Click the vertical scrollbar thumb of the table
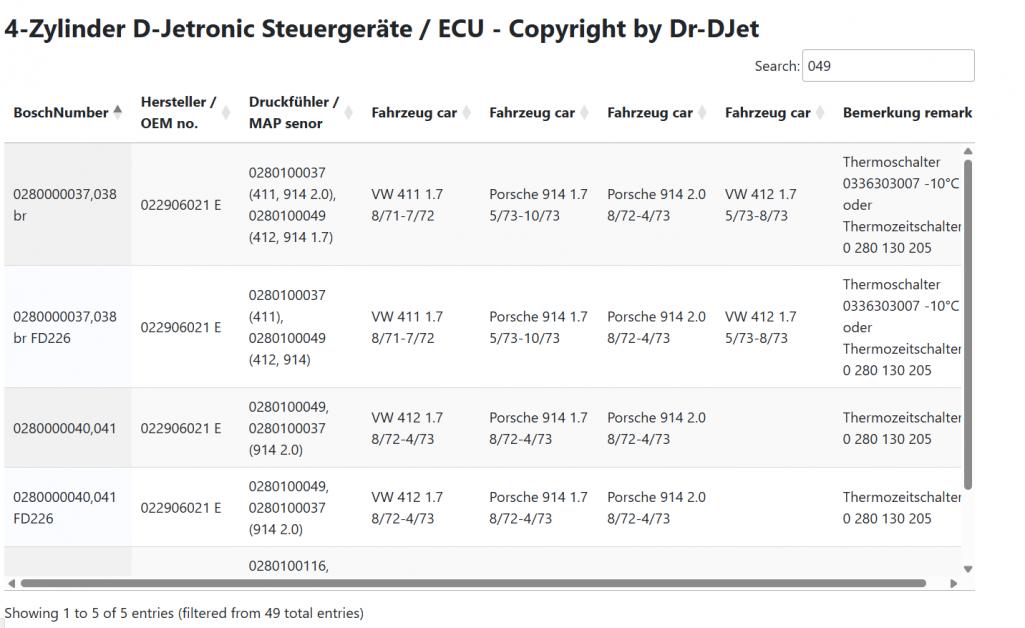Screen dimensions: 1025x628 (x=967, y=320)
